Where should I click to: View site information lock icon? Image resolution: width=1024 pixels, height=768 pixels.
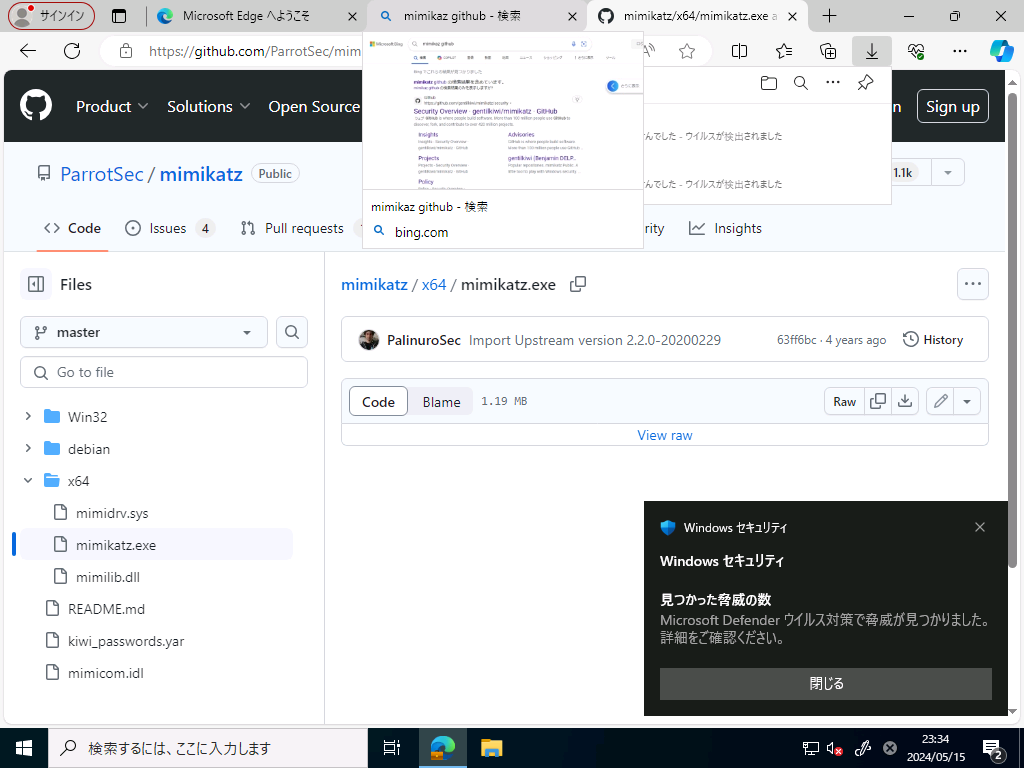[126, 51]
